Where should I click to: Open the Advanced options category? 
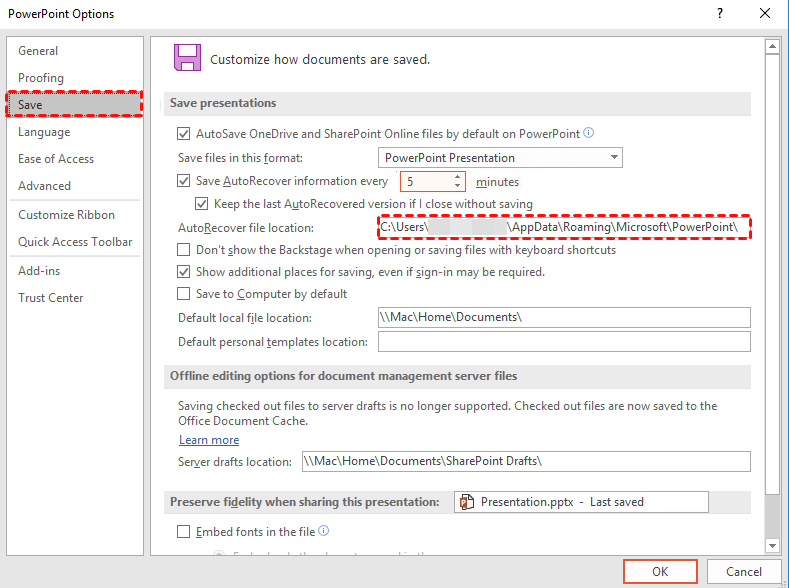[44, 186]
